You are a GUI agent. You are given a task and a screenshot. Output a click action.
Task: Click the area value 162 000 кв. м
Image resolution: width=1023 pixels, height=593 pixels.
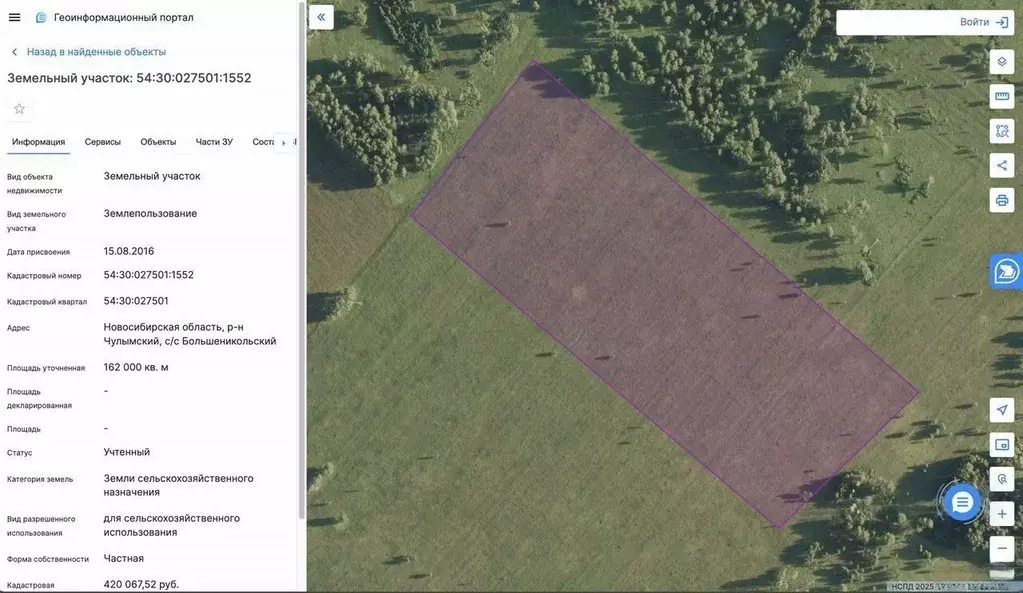click(136, 367)
